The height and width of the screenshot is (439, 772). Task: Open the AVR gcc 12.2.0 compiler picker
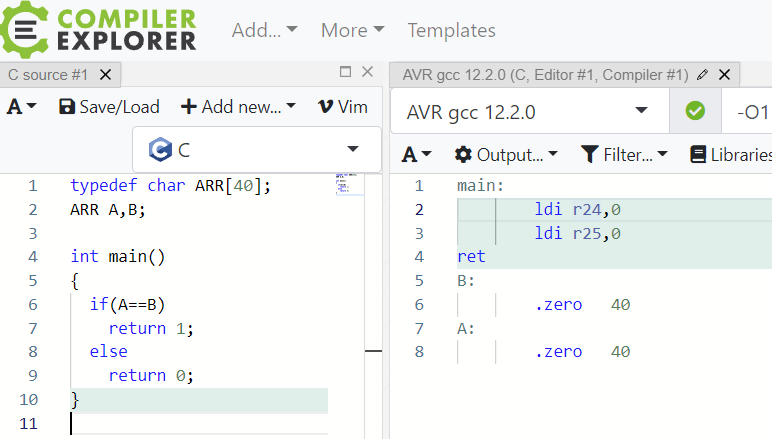(528, 112)
